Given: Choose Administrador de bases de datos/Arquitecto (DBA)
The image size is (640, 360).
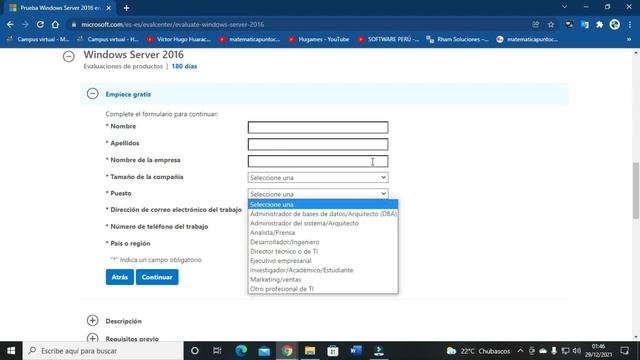Looking at the screenshot, I should point(323,214).
